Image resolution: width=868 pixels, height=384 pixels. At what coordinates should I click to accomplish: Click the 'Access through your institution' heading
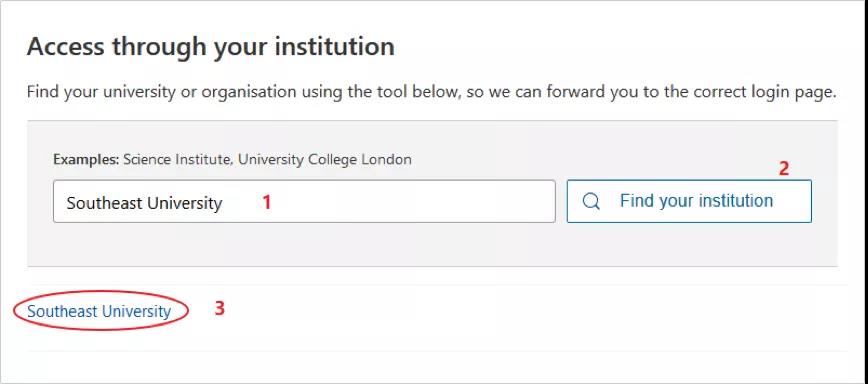click(210, 46)
